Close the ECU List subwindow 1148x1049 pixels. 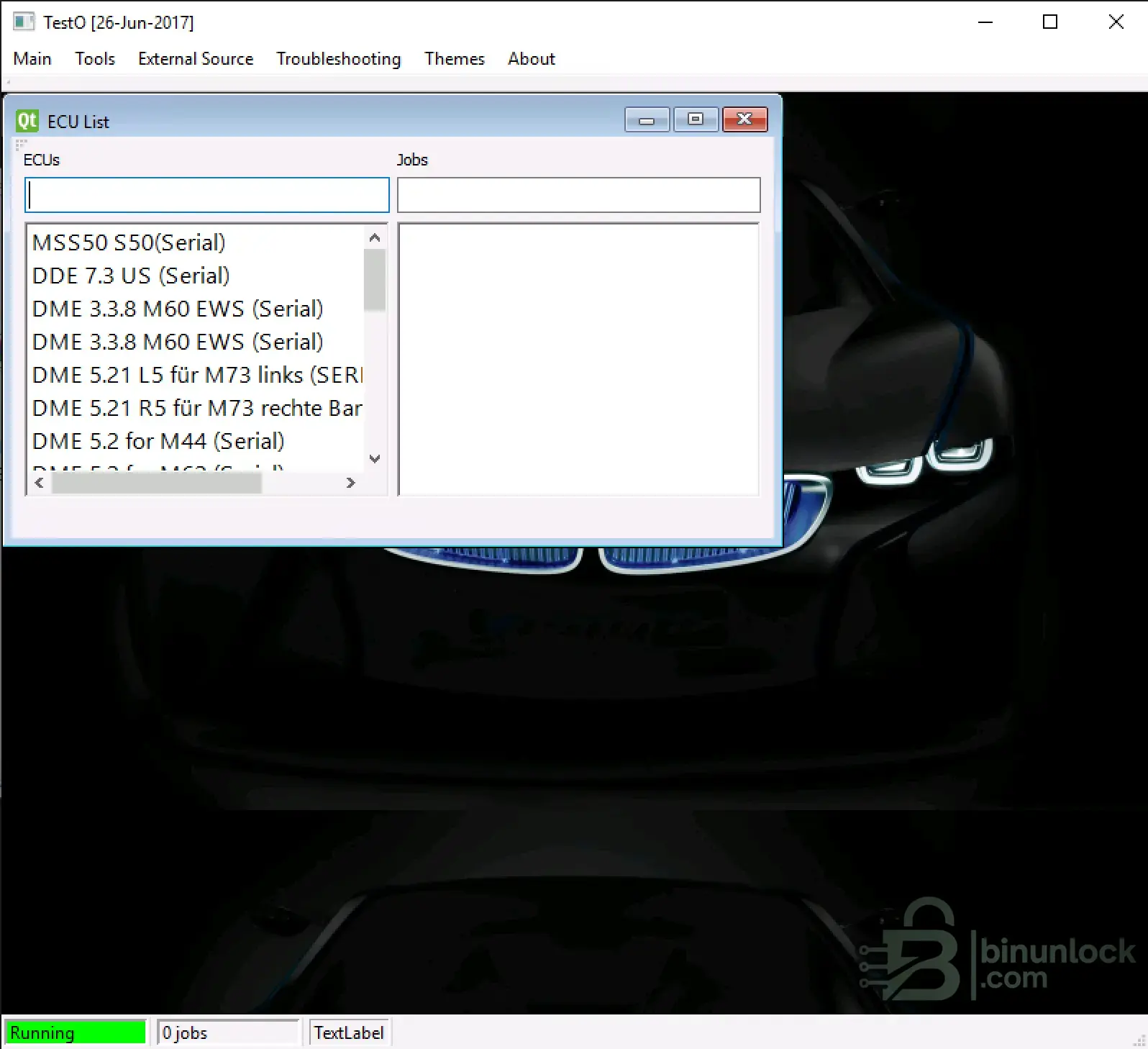(744, 119)
